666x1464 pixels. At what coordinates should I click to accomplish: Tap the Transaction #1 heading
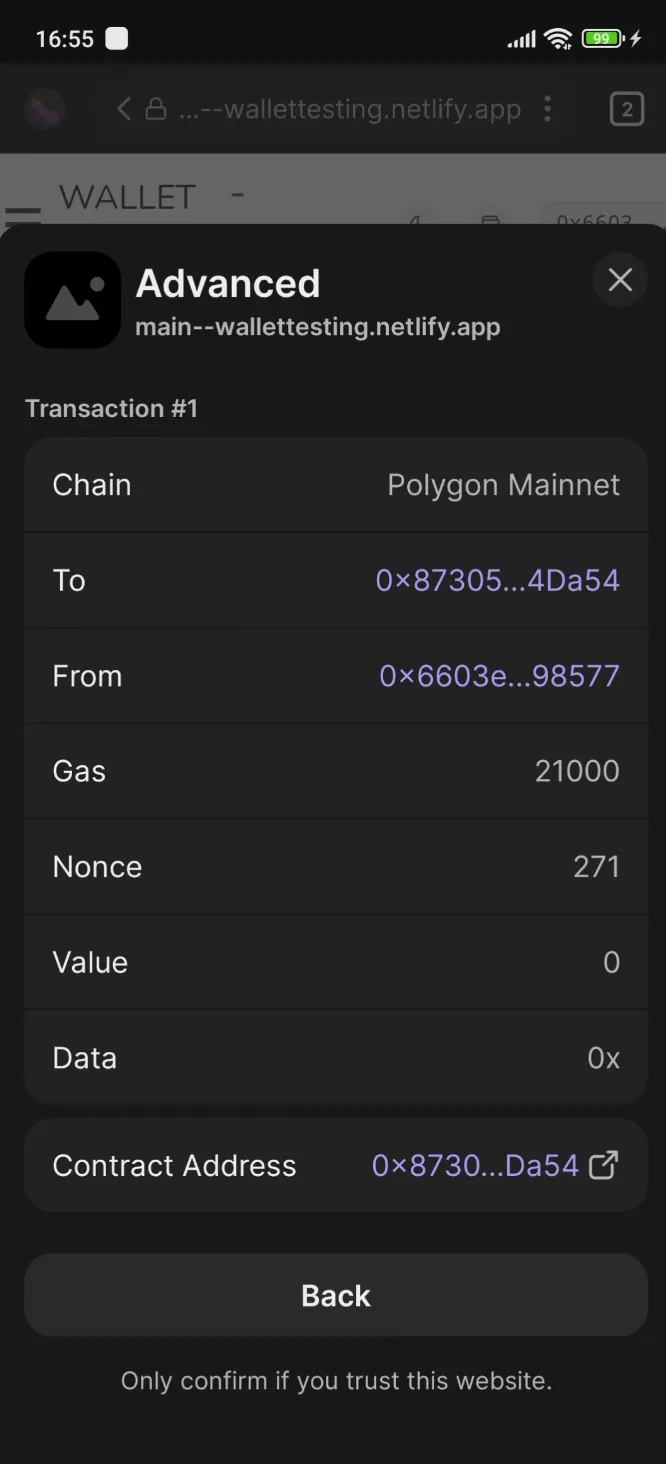coord(111,408)
